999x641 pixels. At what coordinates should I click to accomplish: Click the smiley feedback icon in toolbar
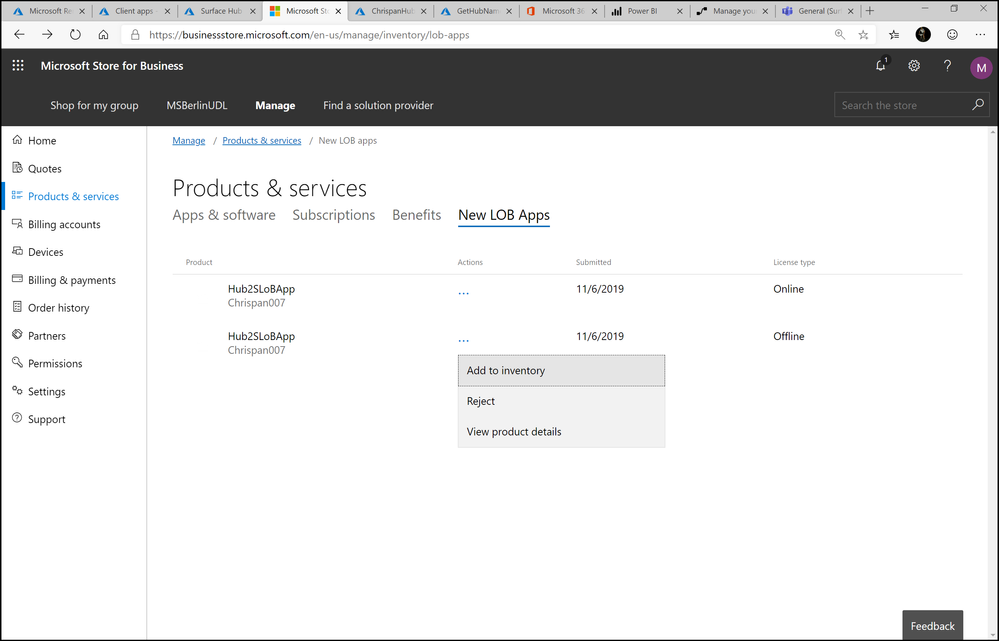pos(952,34)
